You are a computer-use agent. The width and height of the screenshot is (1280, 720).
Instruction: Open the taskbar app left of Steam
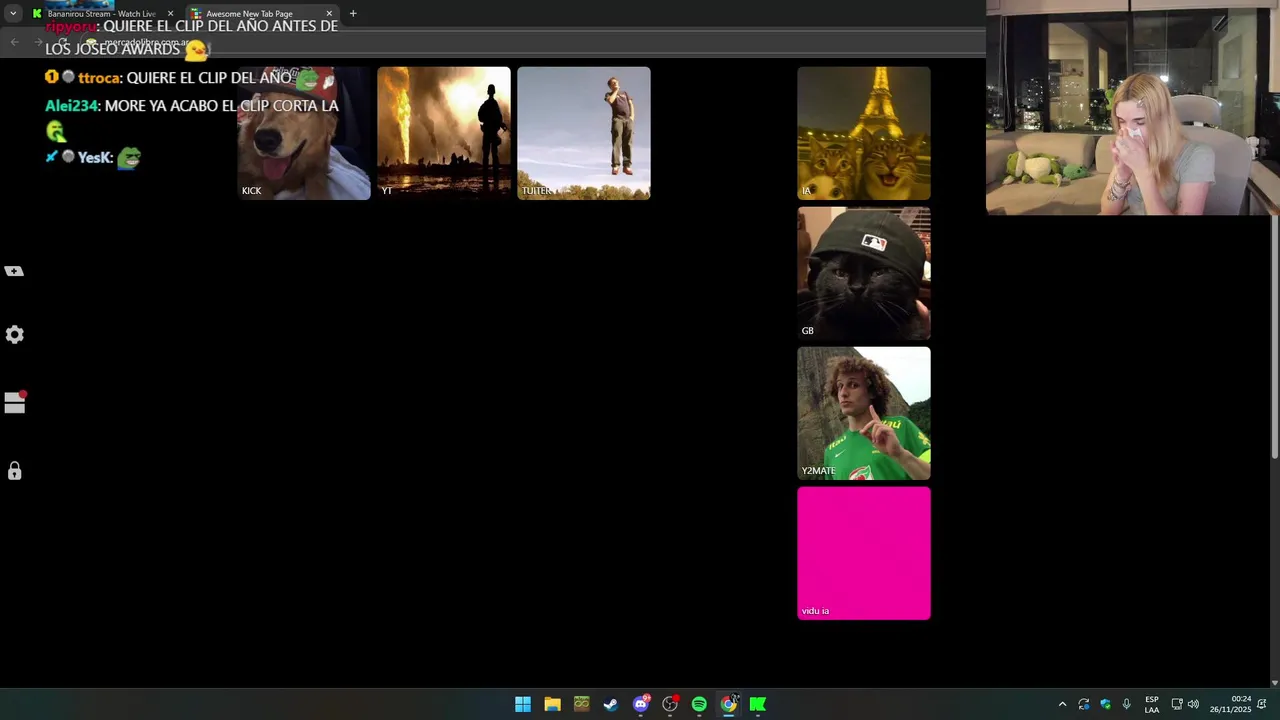(582, 704)
